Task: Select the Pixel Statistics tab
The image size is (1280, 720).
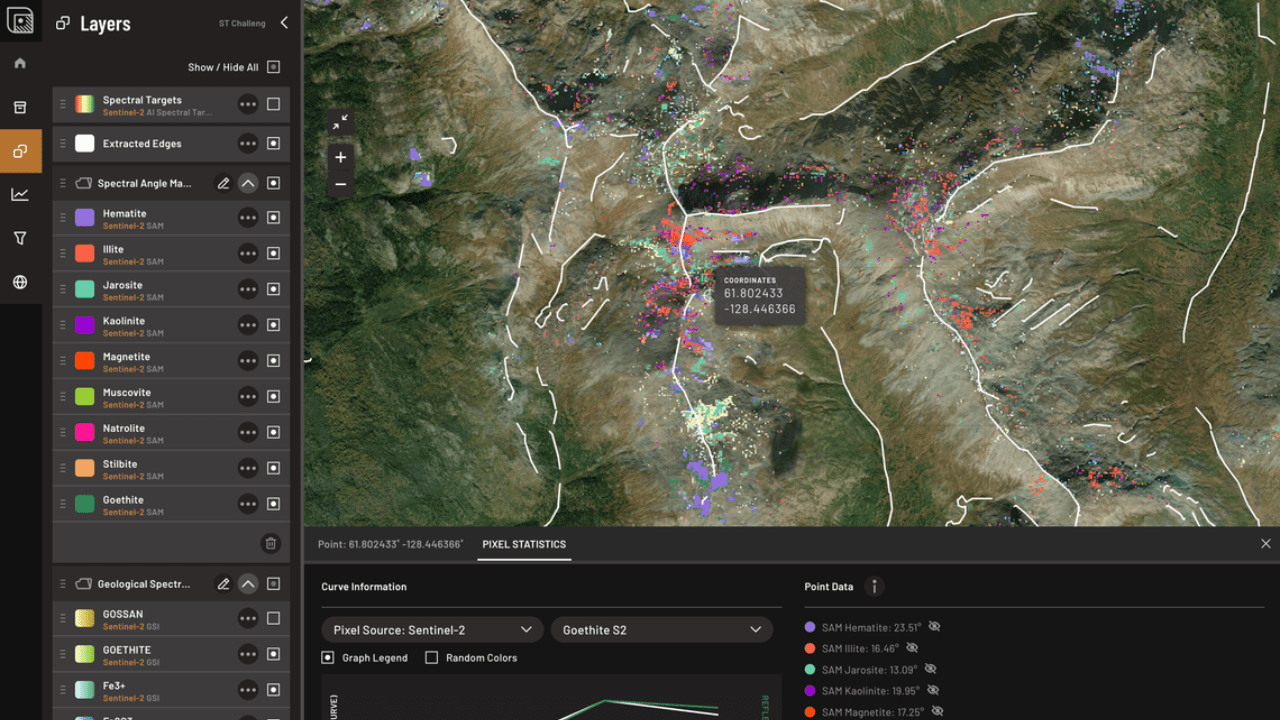Action: pos(524,544)
